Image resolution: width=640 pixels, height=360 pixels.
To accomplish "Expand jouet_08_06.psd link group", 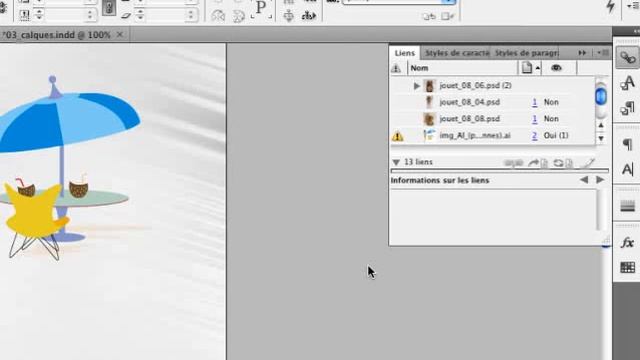I will (416, 86).
